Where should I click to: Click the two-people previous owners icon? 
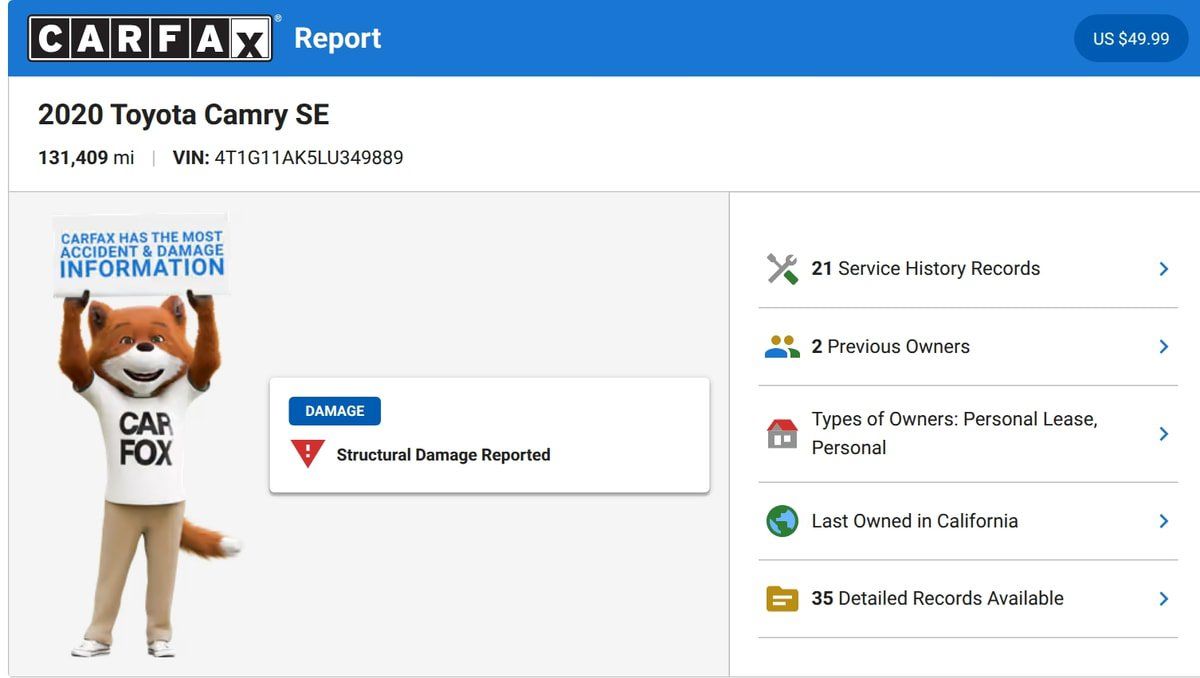click(x=782, y=347)
